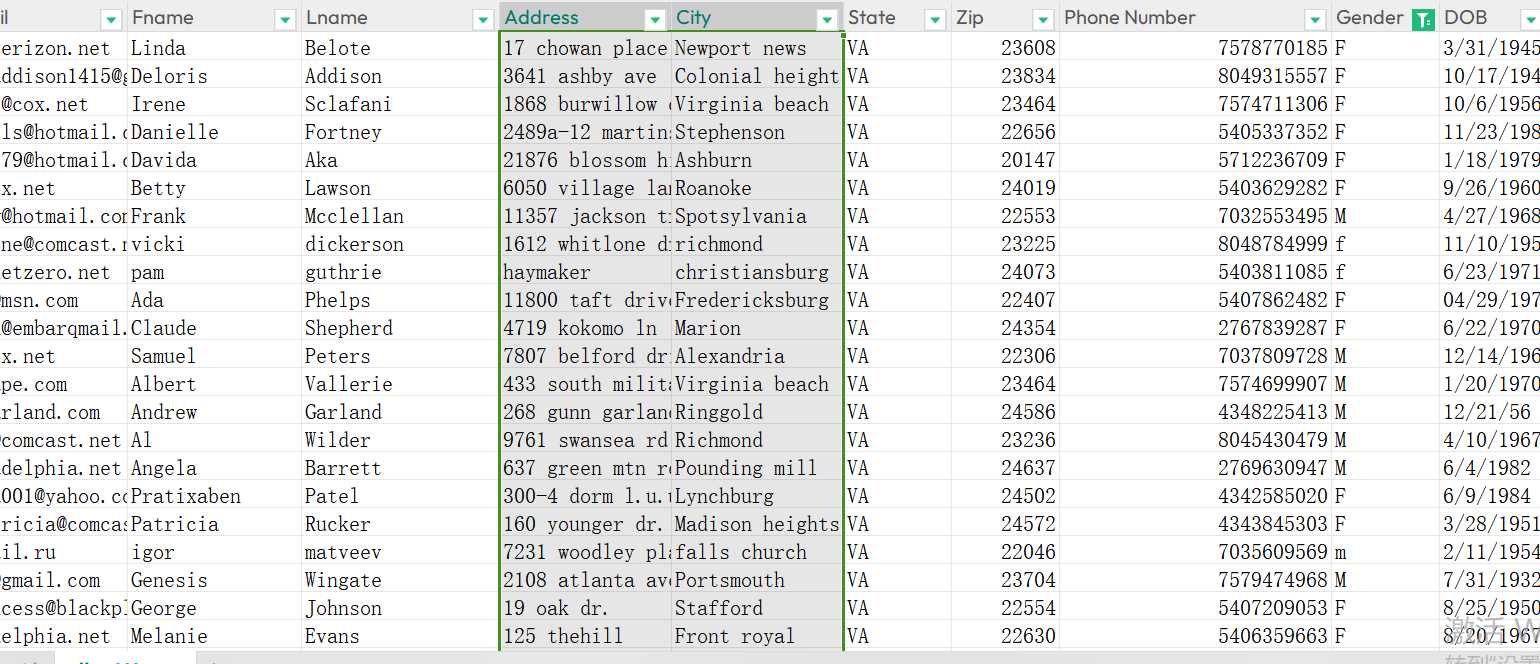1540x664 pixels.
Task: Select the zip cell 22630
Action: tap(1005, 636)
